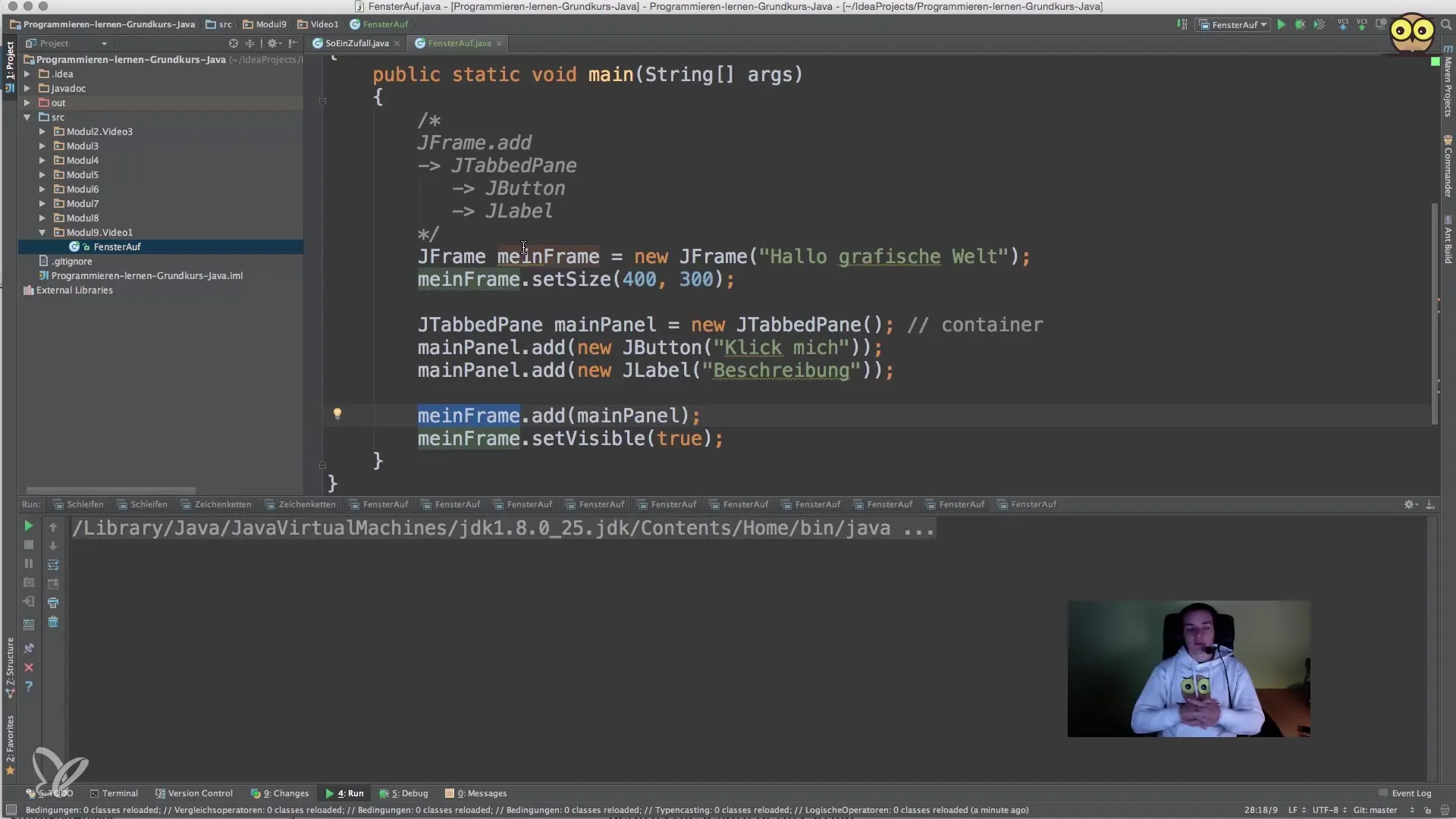The height and width of the screenshot is (819, 1456).
Task: Toggle scroll to end of console
Action: point(53,584)
